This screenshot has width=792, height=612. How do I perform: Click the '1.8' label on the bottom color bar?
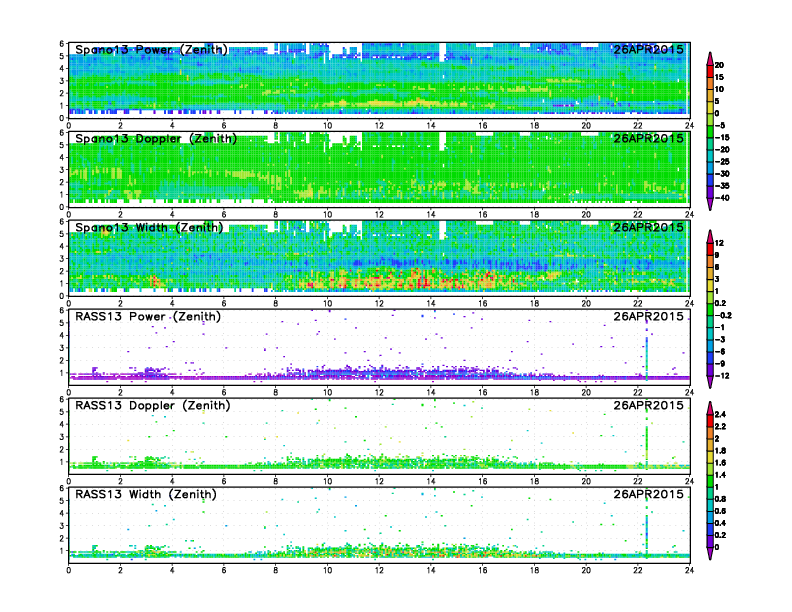pos(720,450)
